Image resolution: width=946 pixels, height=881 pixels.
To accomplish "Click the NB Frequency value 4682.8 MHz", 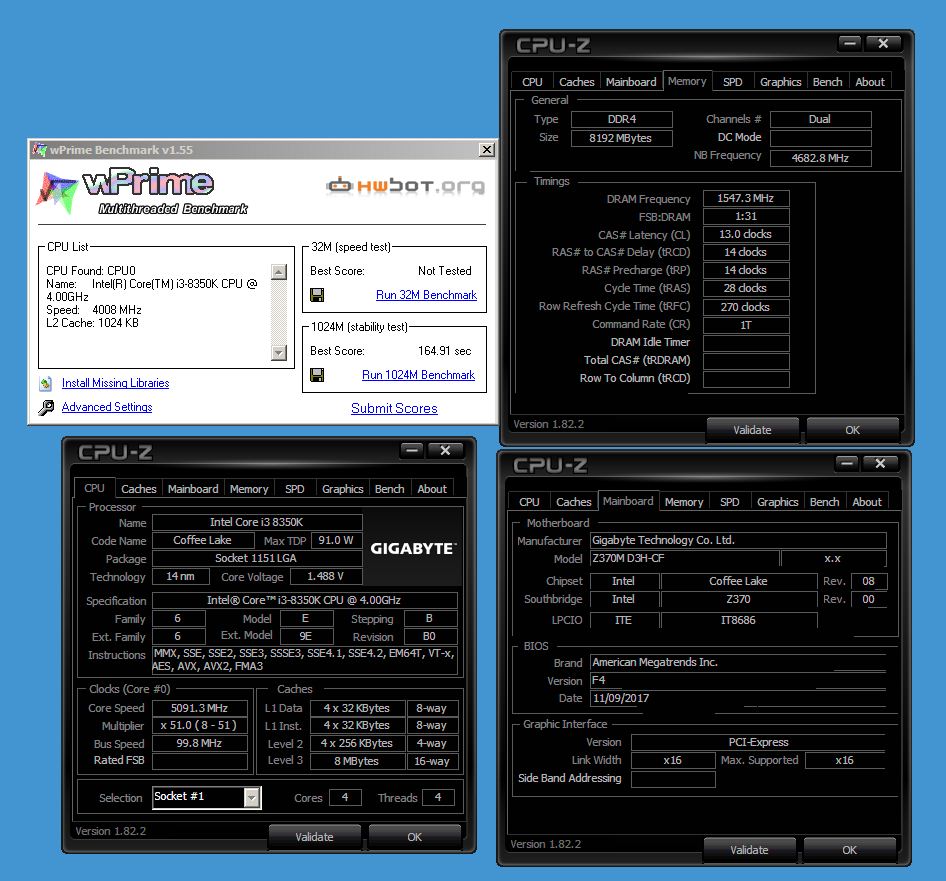I will pyautogui.click(x=821, y=158).
